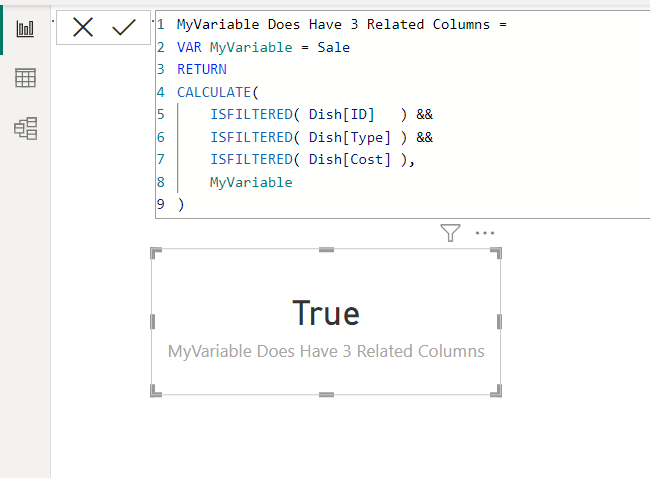This screenshot has width=650, height=478.
Task: Switch to Report view in left sidebar
Action: click(x=25, y=27)
